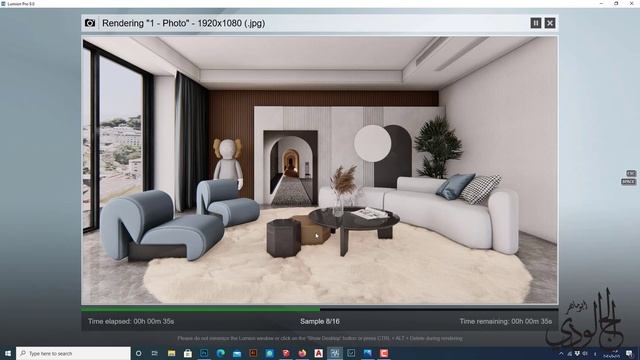The width and height of the screenshot is (640, 360).
Task: Minimize the Lumion Pro window
Action: point(601,3)
